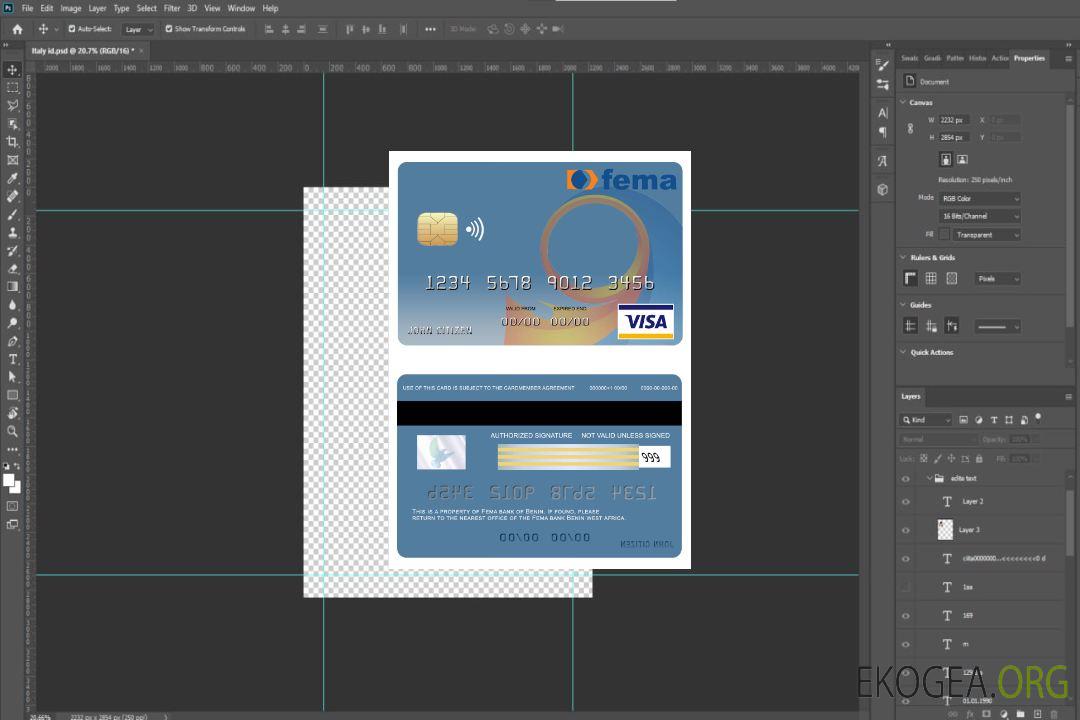The height and width of the screenshot is (720, 1080).
Task: Click the align left edges icon
Action: pyautogui.click(x=269, y=29)
